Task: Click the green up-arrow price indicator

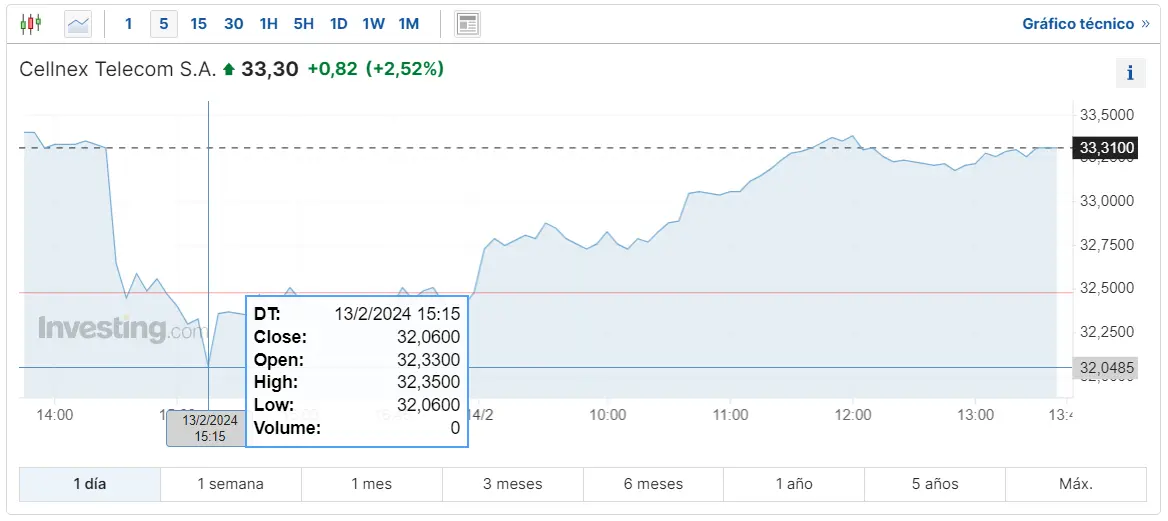Action: (229, 69)
